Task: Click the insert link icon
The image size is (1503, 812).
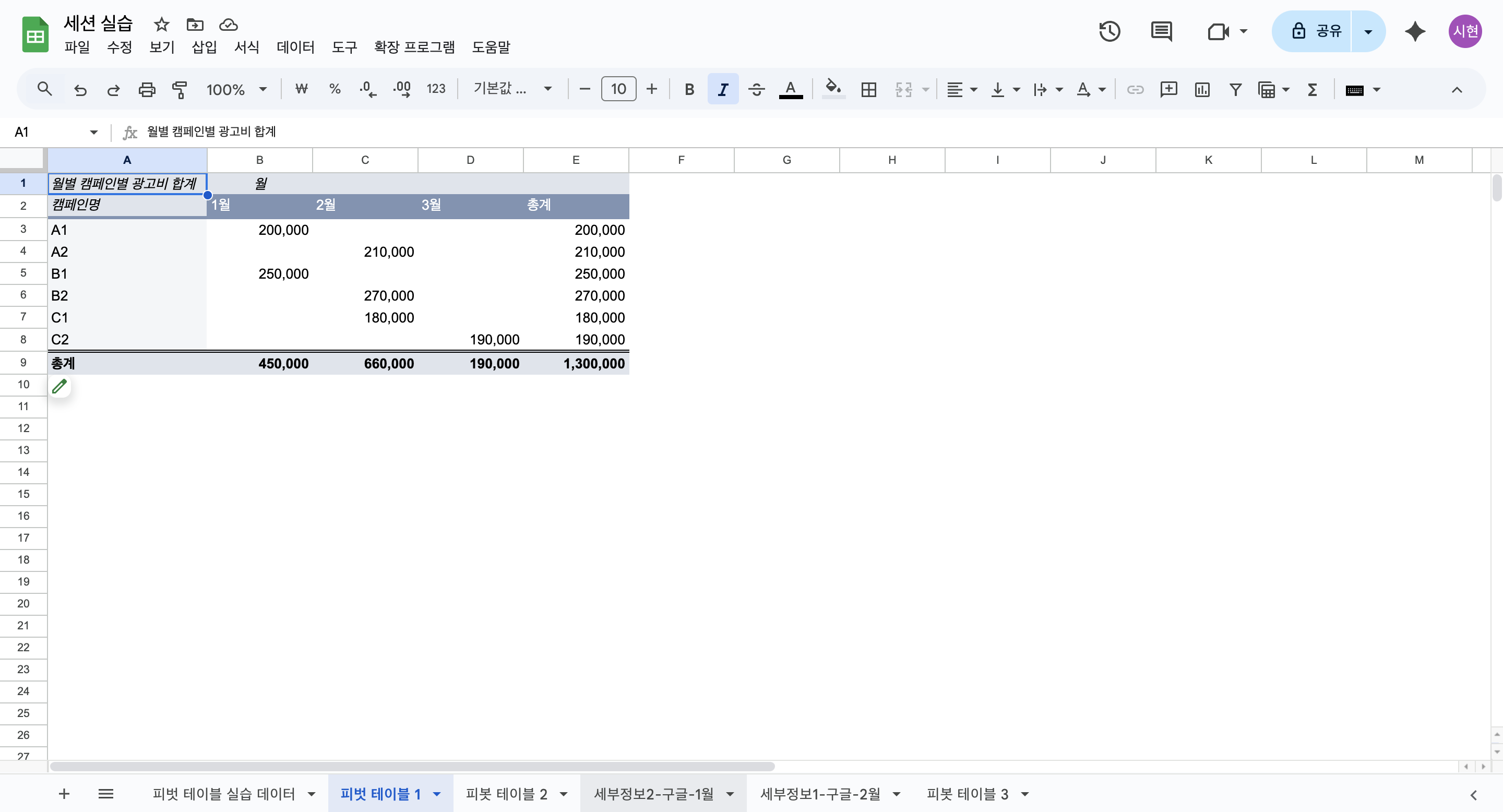Action: [x=1135, y=89]
